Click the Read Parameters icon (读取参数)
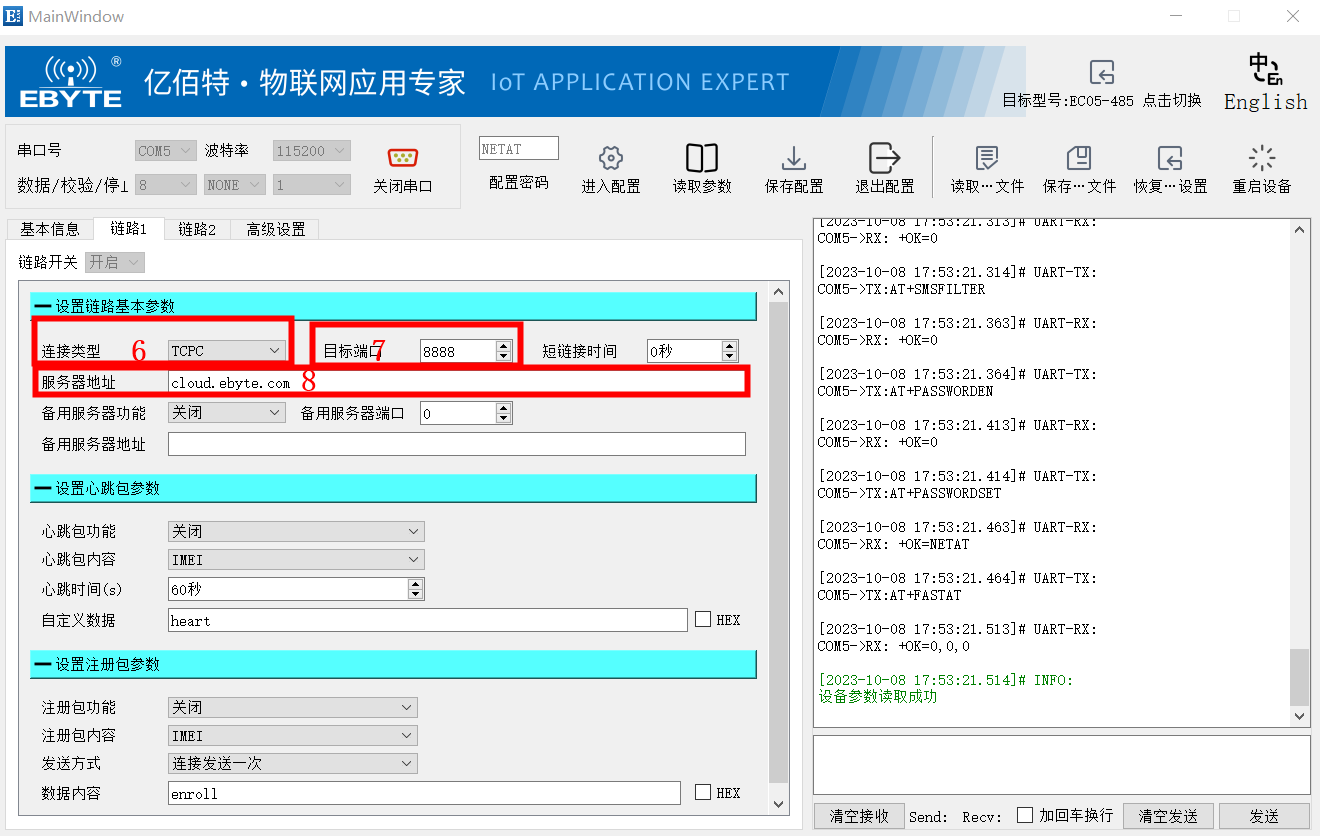The image size is (1320, 836). (701, 159)
